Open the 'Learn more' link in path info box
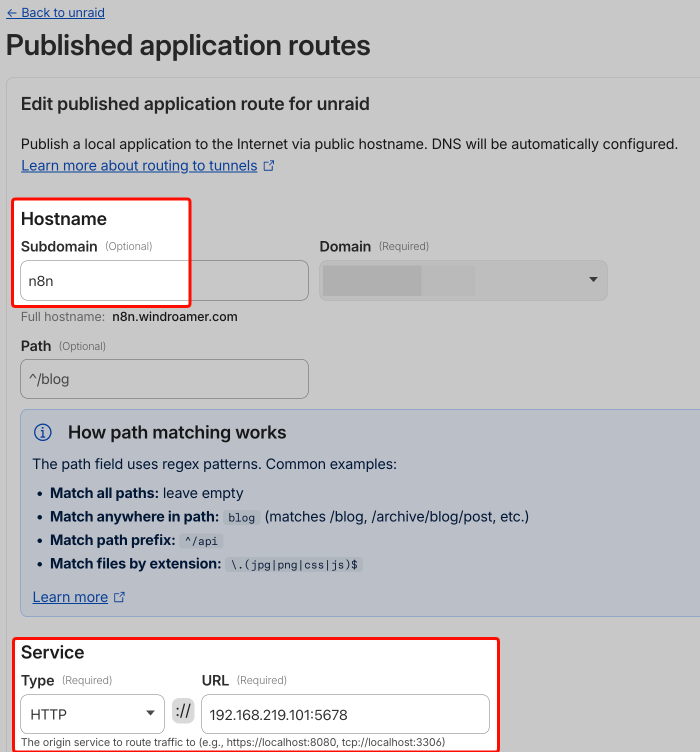Screen dimensions: 700x752 (x=70, y=597)
